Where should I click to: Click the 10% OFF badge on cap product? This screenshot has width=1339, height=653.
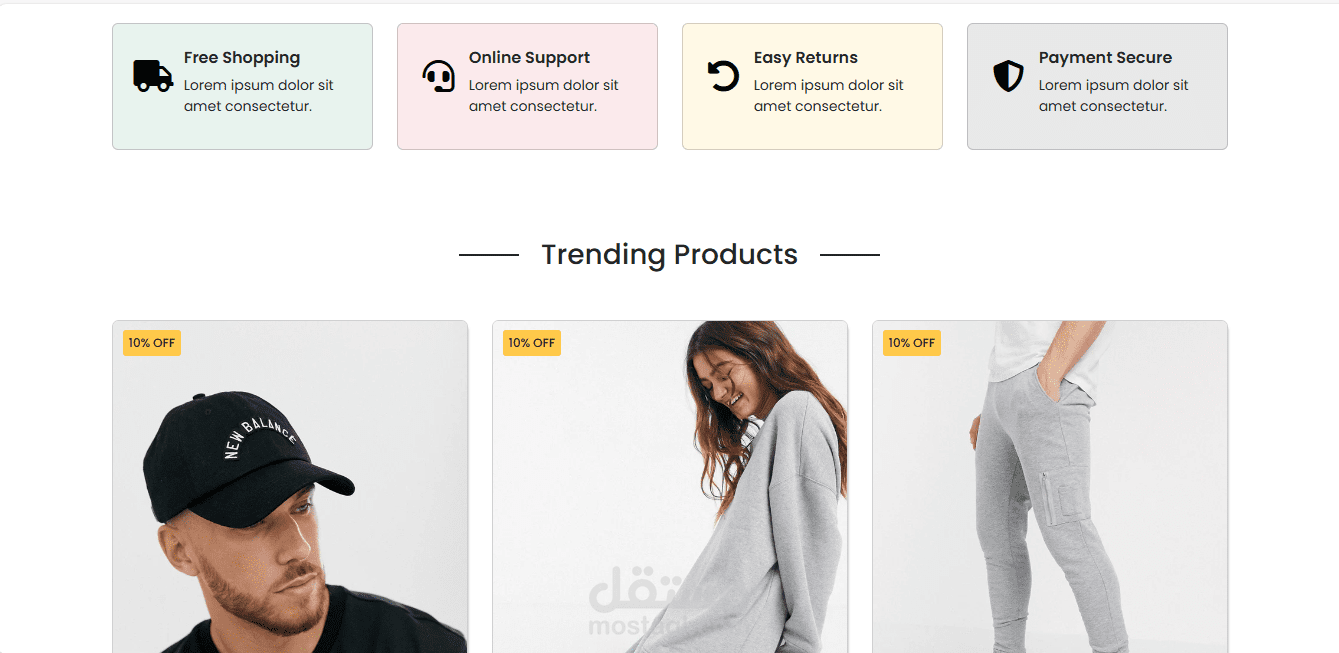152,343
